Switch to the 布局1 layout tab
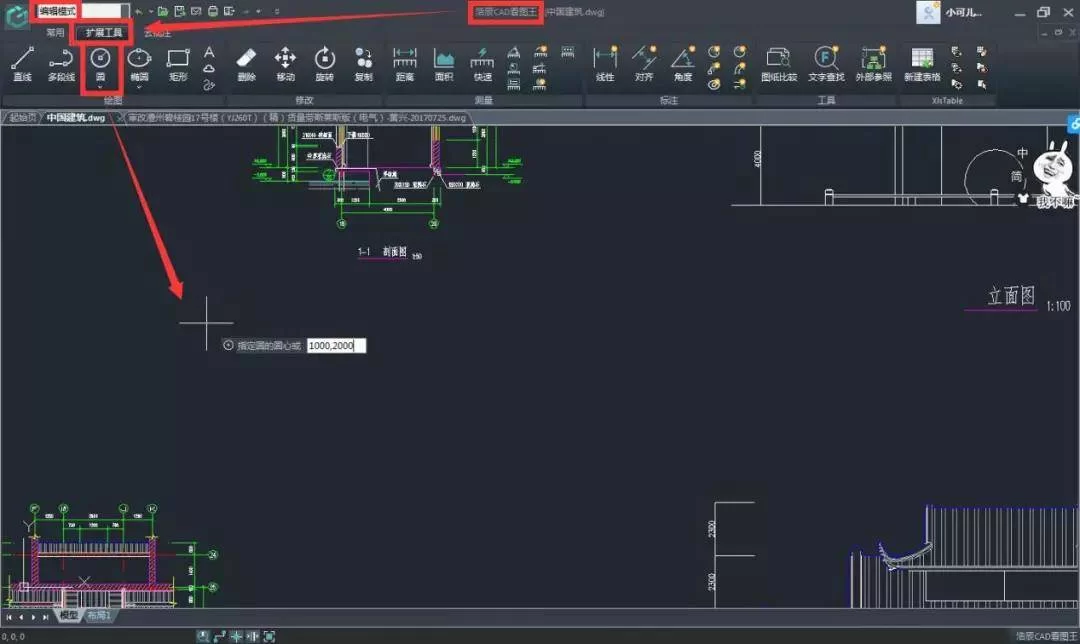 (99, 616)
